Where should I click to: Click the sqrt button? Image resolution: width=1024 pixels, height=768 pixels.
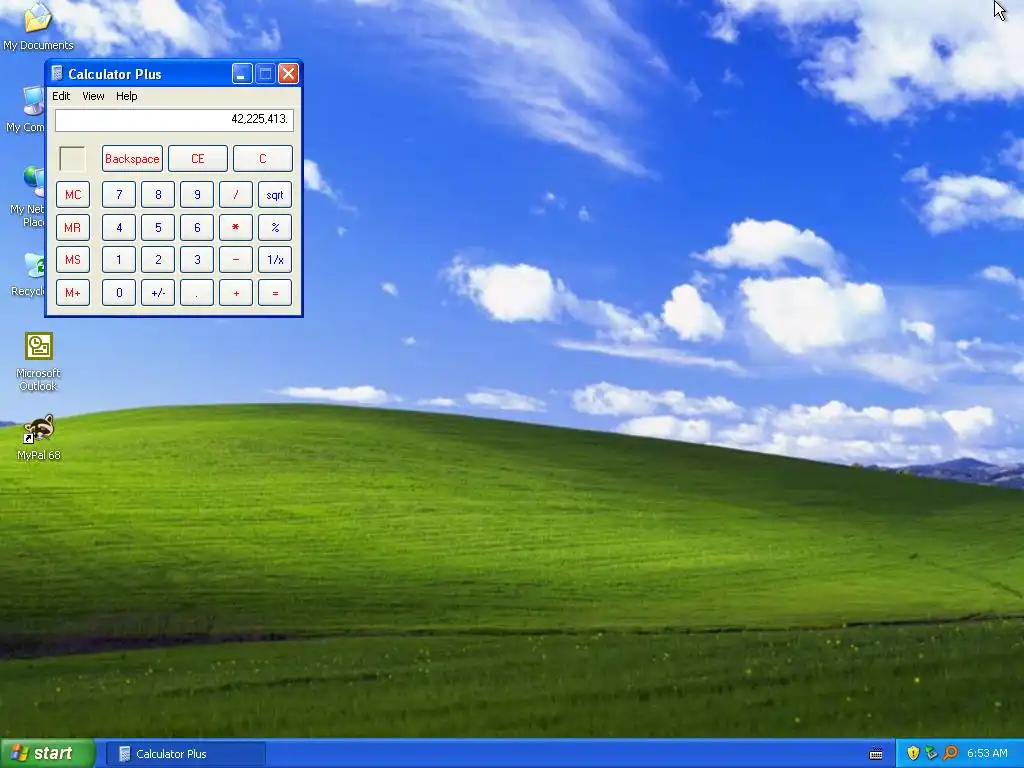pos(275,195)
